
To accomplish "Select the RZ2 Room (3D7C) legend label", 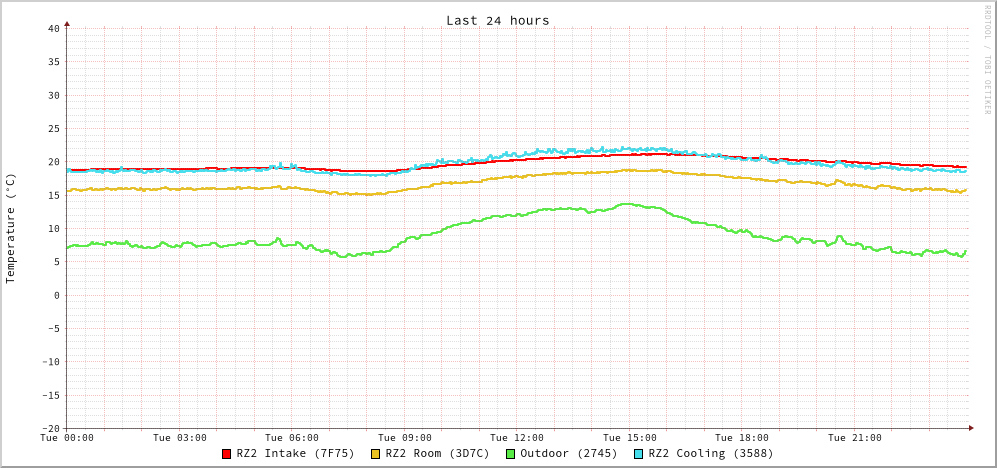I will (x=437, y=453).
